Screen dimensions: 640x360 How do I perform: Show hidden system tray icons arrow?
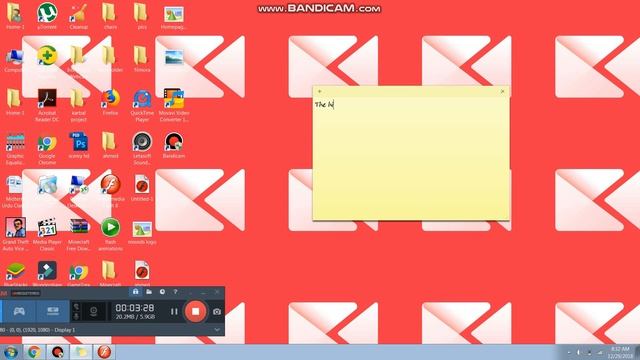point(569,353)
